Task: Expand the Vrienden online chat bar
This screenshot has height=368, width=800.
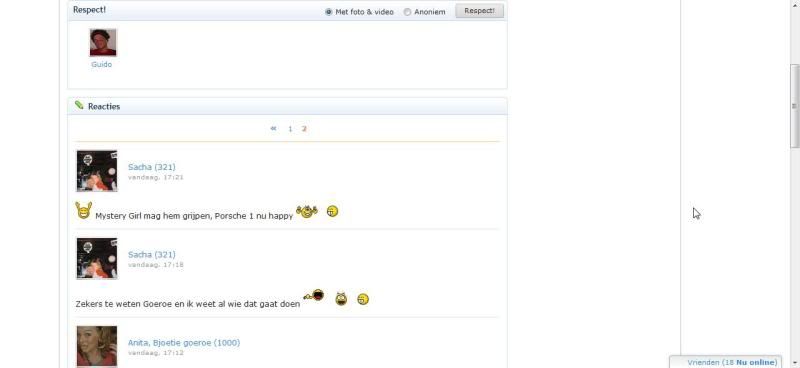Action: (726, 362)
